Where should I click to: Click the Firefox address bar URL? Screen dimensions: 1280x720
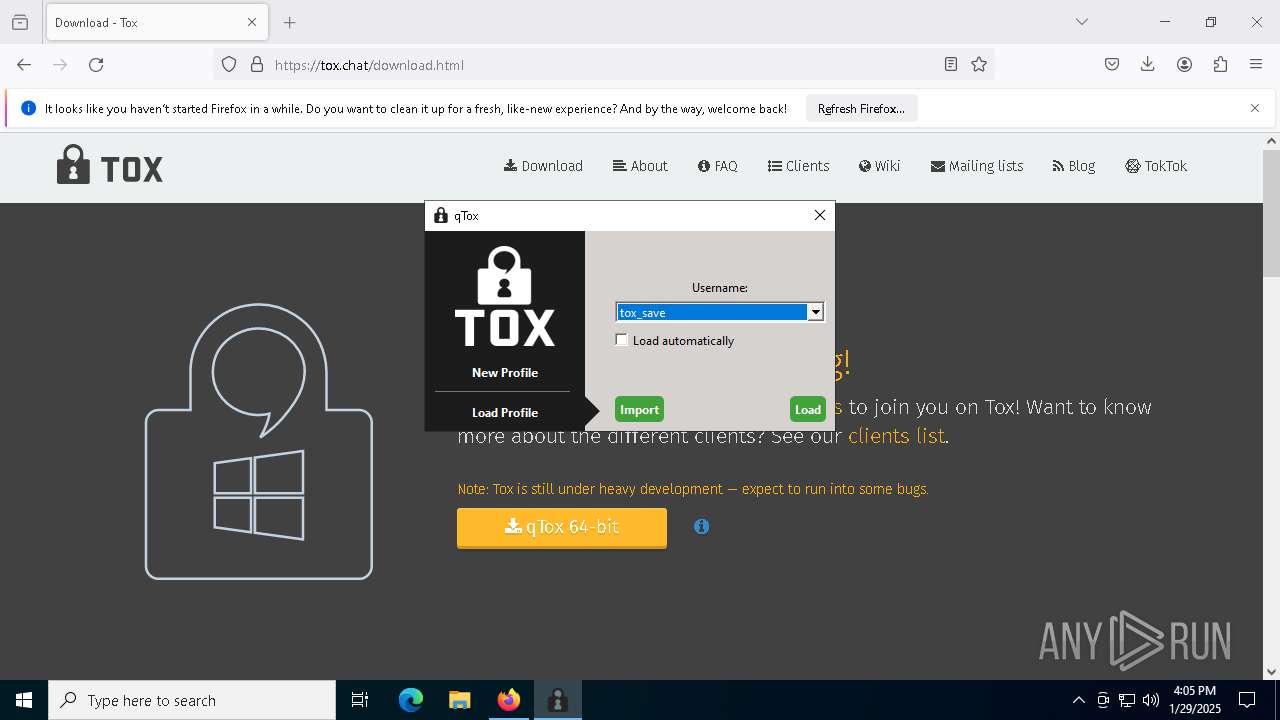pyautogui.click(x=369, y=65)
